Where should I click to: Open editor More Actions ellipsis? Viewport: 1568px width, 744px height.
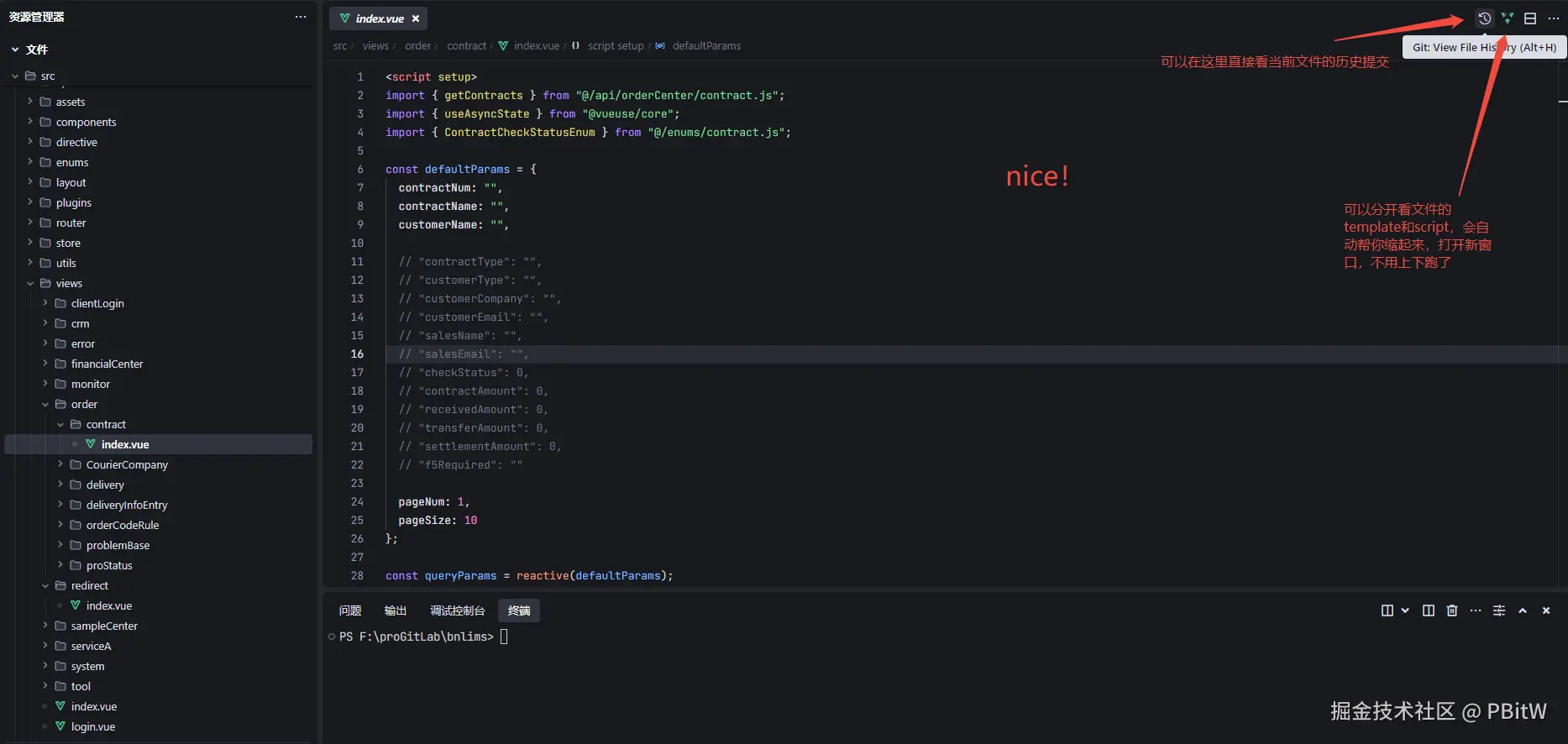tap(1553, 18)
